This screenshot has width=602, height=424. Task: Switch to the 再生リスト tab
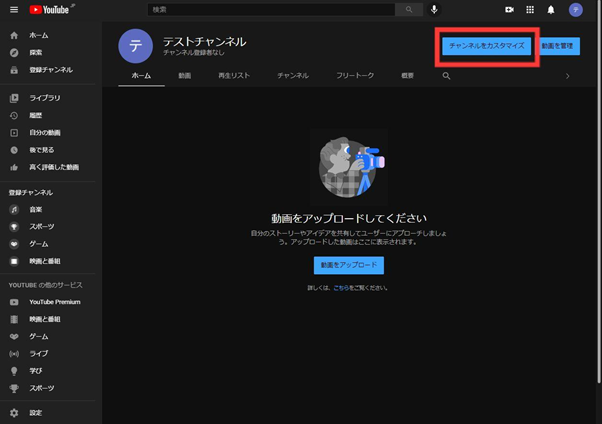coord(234,76)
